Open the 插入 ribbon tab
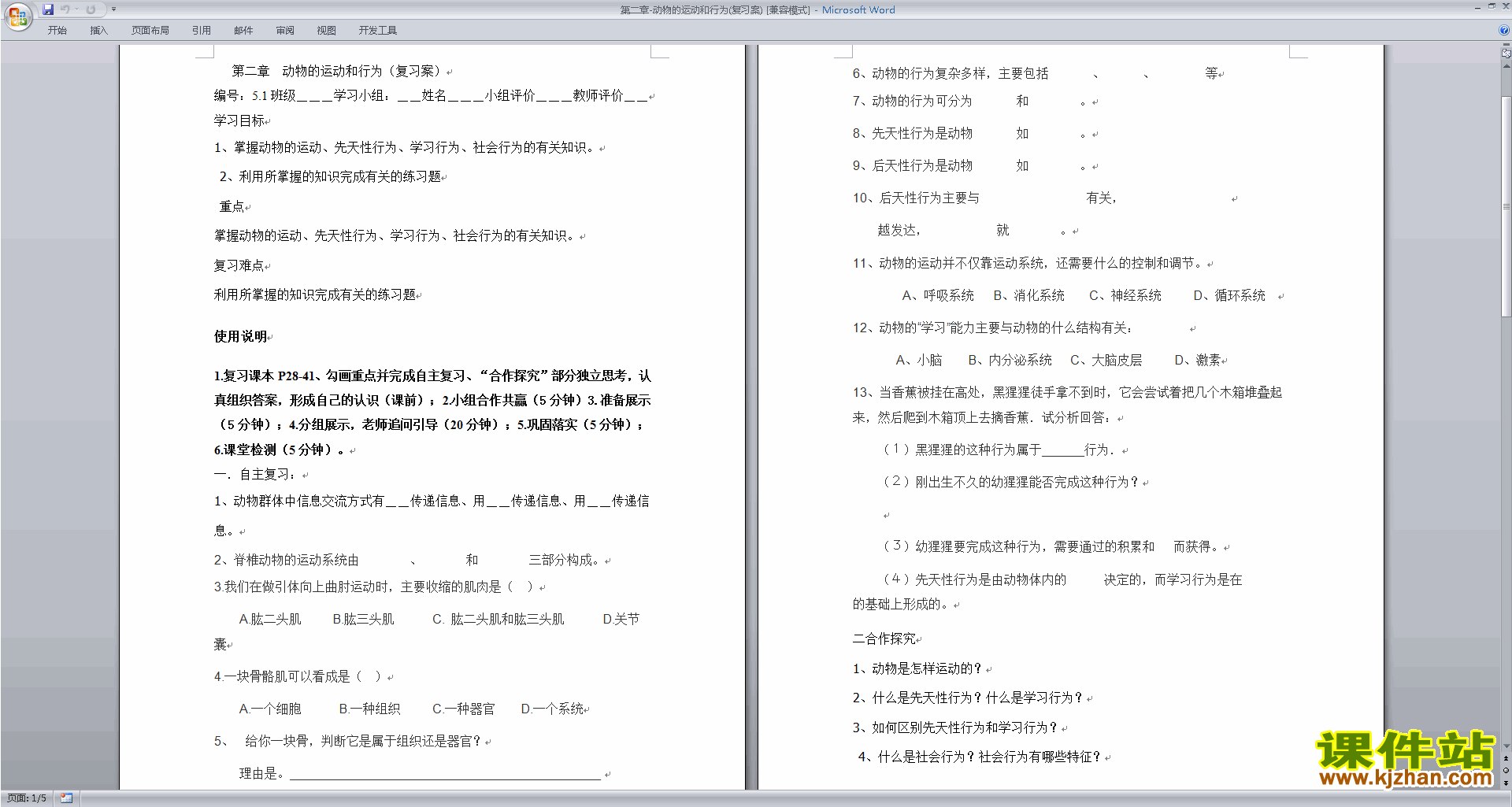Image resolution: width=1512 pixels, height=807 pixels. [98, 30]
